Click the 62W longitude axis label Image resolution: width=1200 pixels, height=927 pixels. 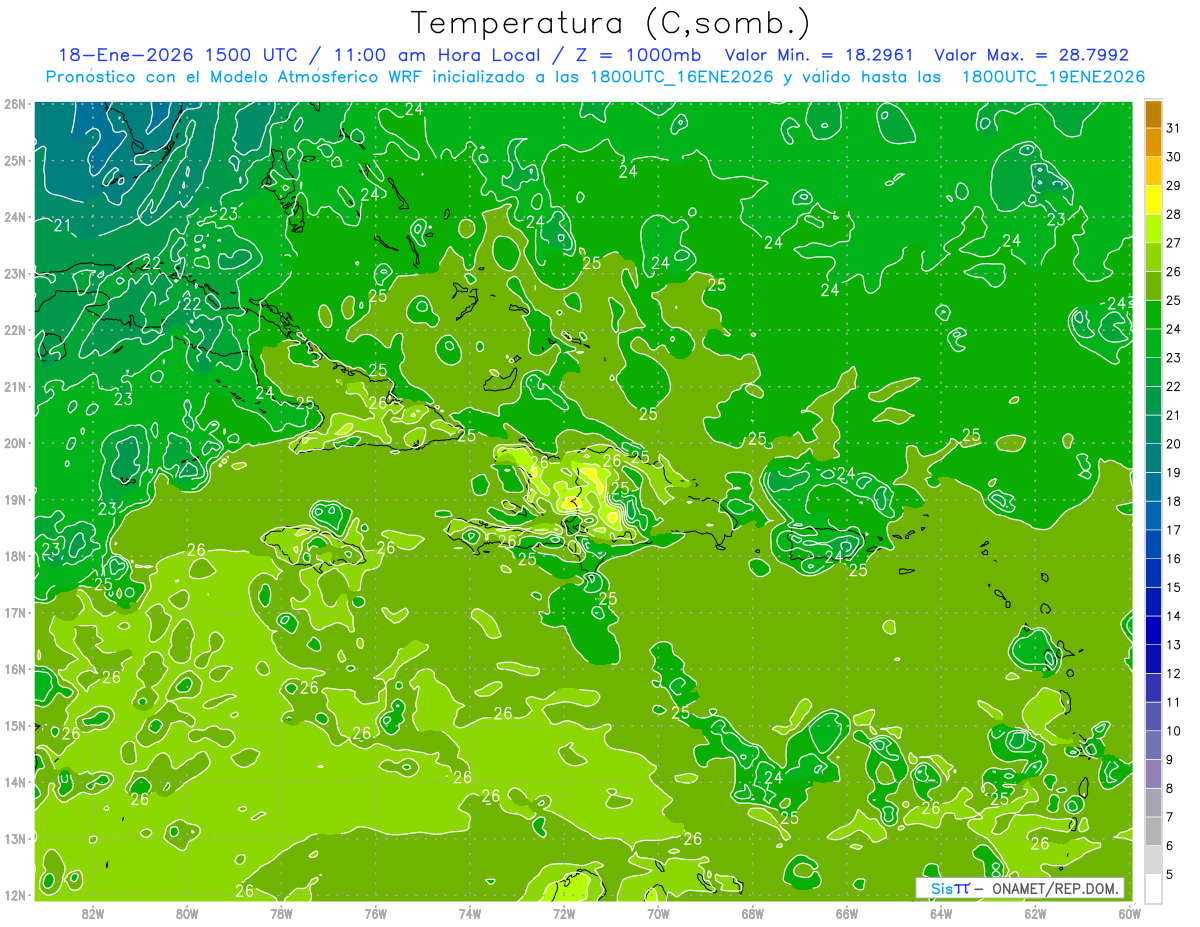pyautogui.click(x=1035, y=913)
